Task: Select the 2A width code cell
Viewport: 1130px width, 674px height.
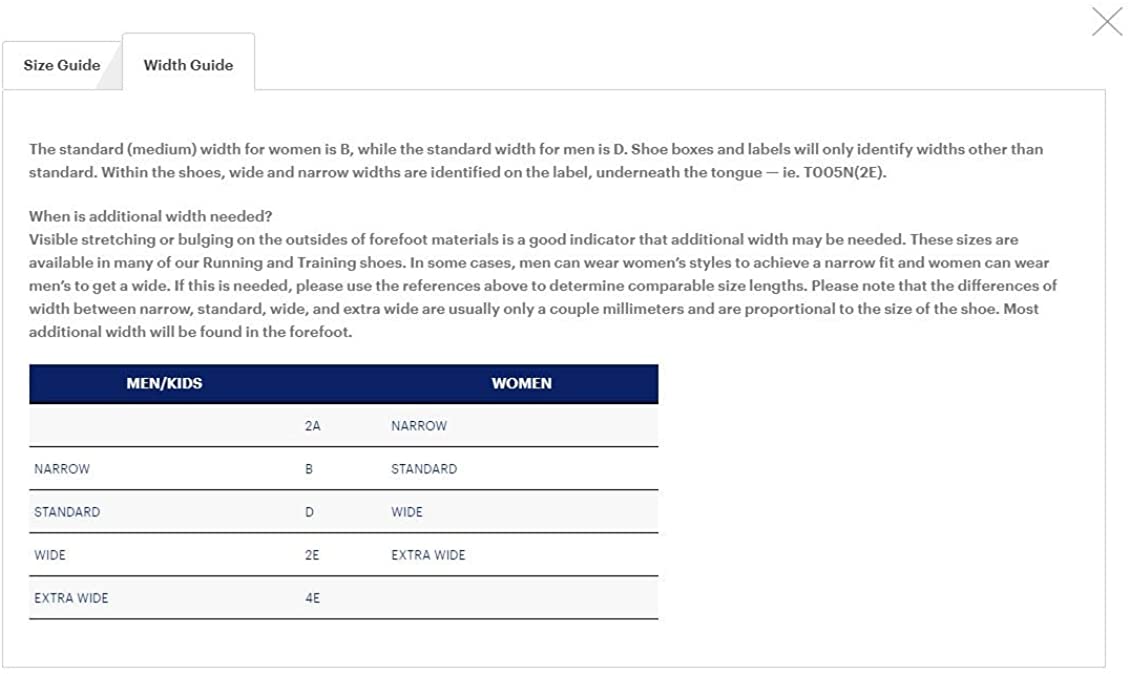Action: click(x=312, y=426)
